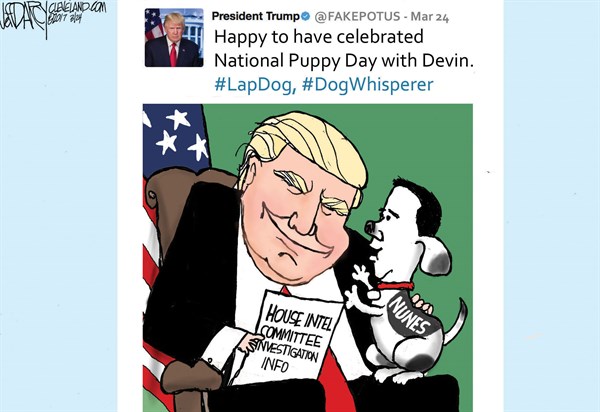
Task: Click the Mar 24 tweet timestamp
Action: [430, 17]
